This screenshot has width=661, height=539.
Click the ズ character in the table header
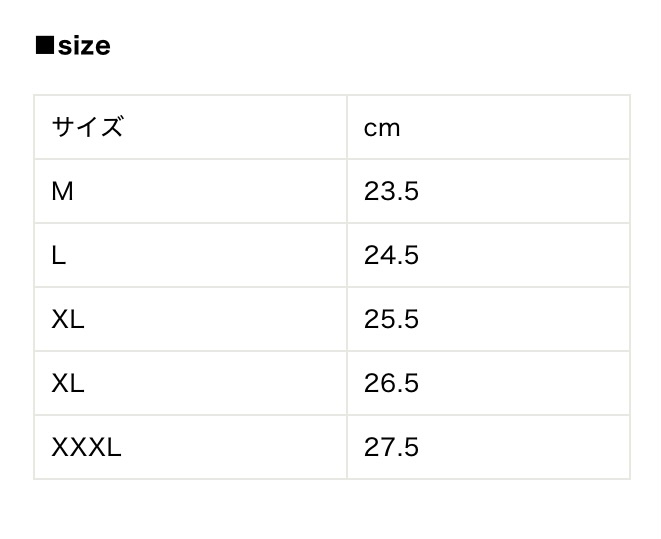pyautogui.click(x=112, y=128)
